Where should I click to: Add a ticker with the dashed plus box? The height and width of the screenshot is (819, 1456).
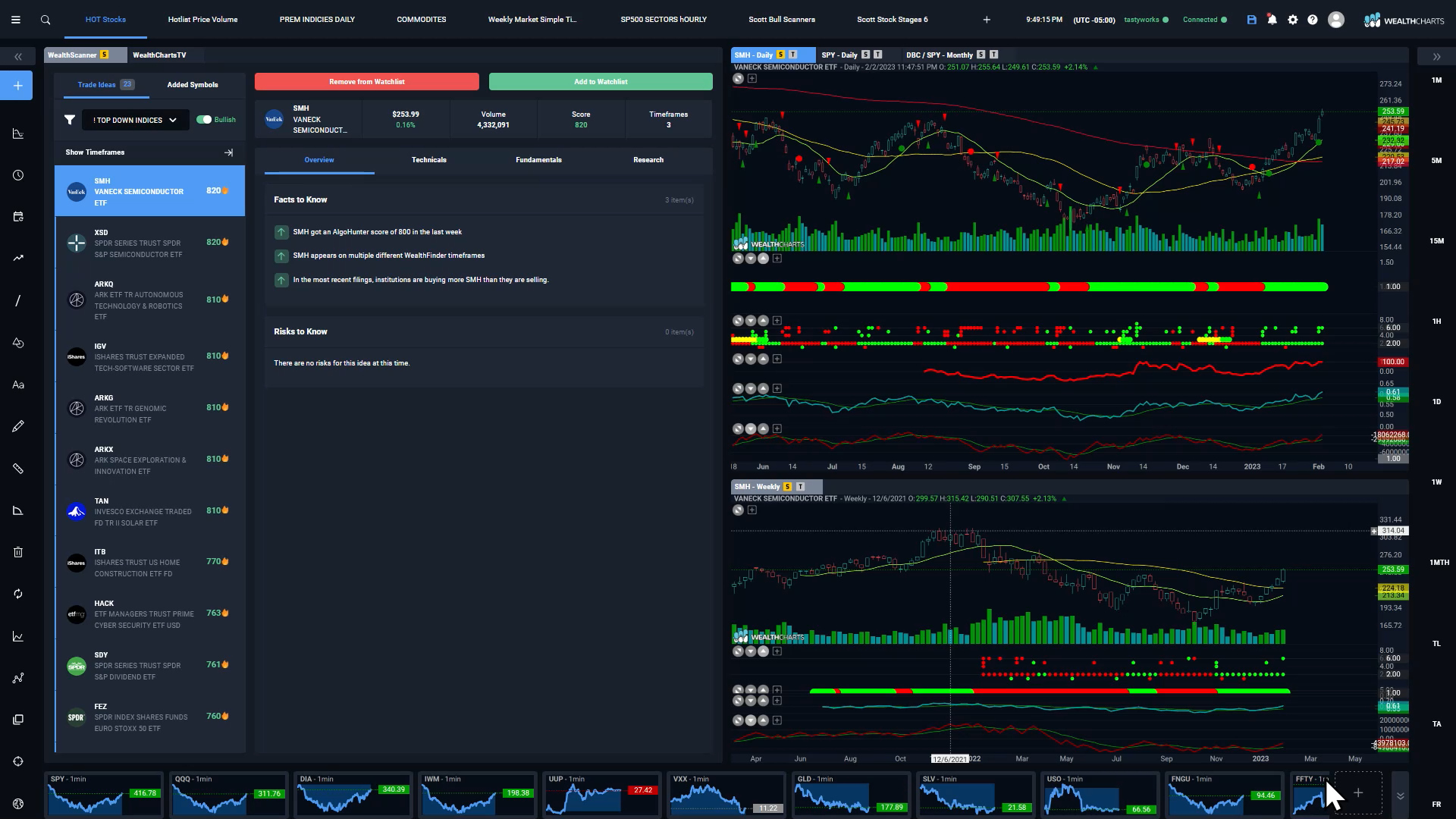tap(1357, 792)
